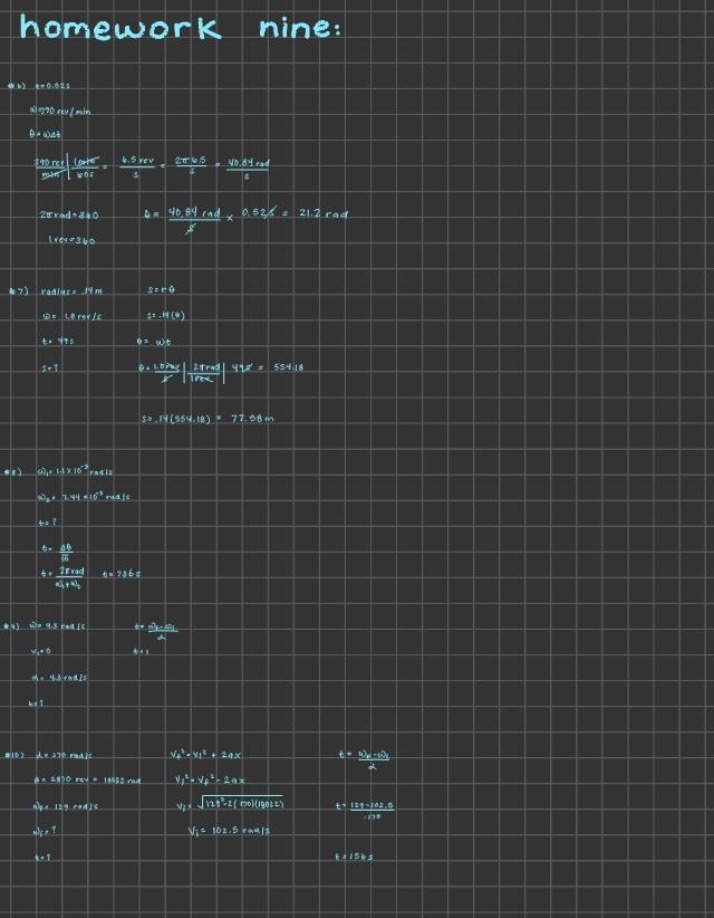Click the '2π rad = 360' note
This screenshot has height=918, width=714.
point(69,215)
